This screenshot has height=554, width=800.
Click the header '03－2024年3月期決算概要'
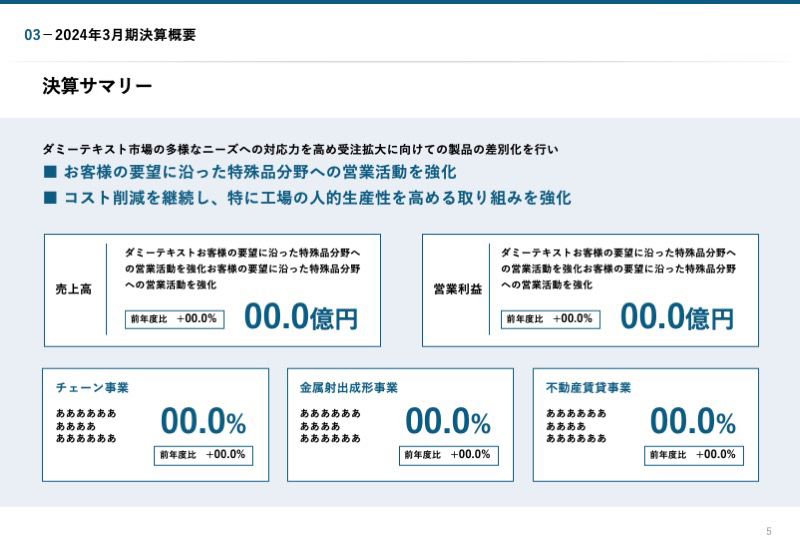[x=110, y=35]
